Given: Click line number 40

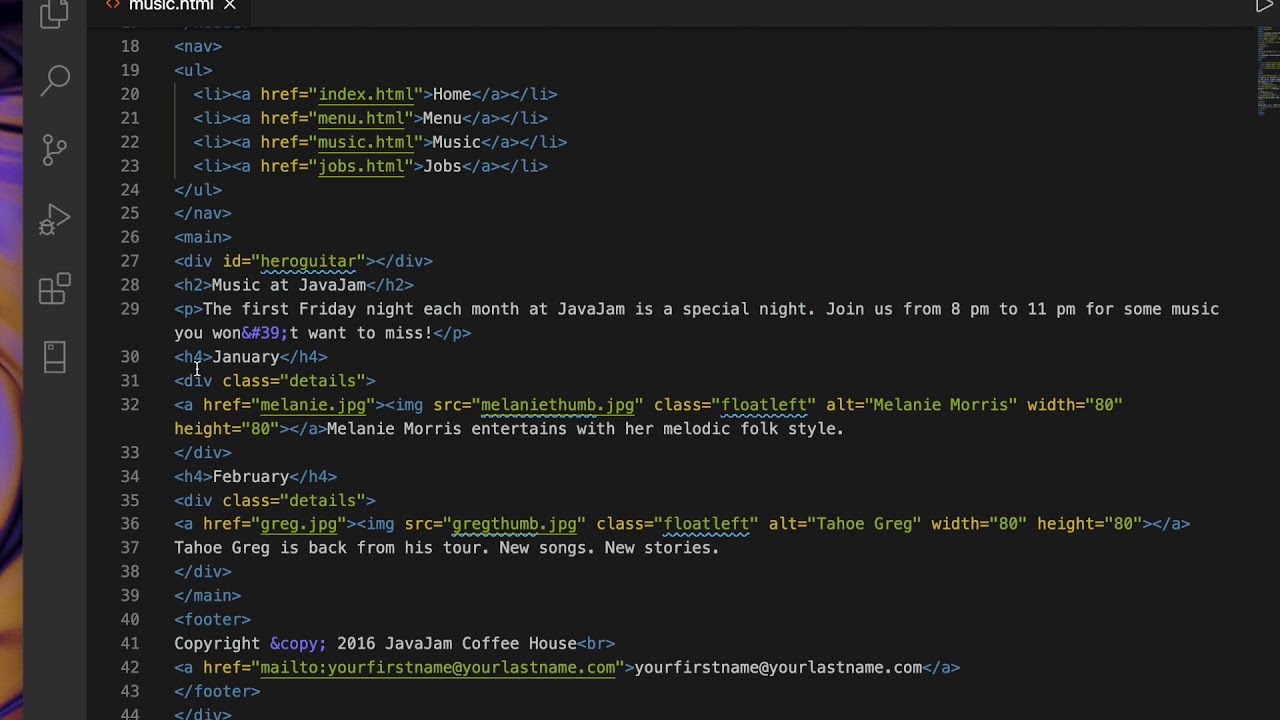Looking at the screenshot, I should [x=129, y=620].
